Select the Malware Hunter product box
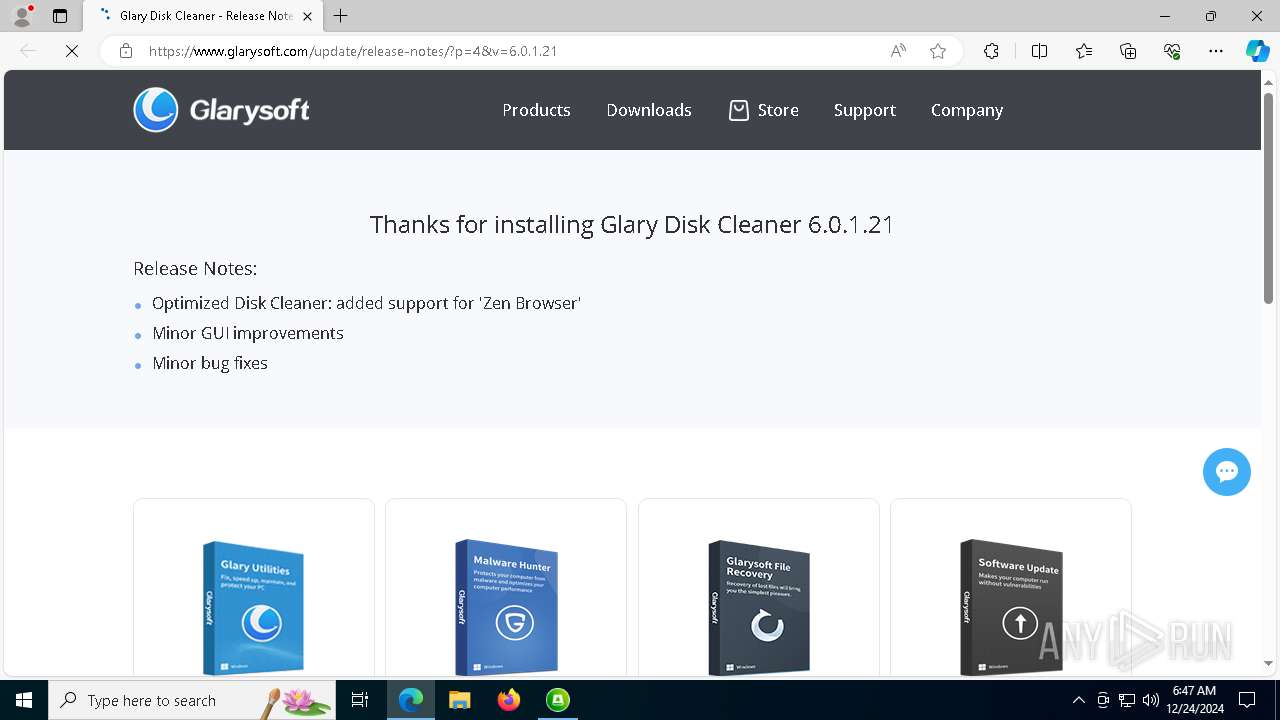Image resolution: width=1280 pixels, height=720 pixels. [x=506, y=607]
